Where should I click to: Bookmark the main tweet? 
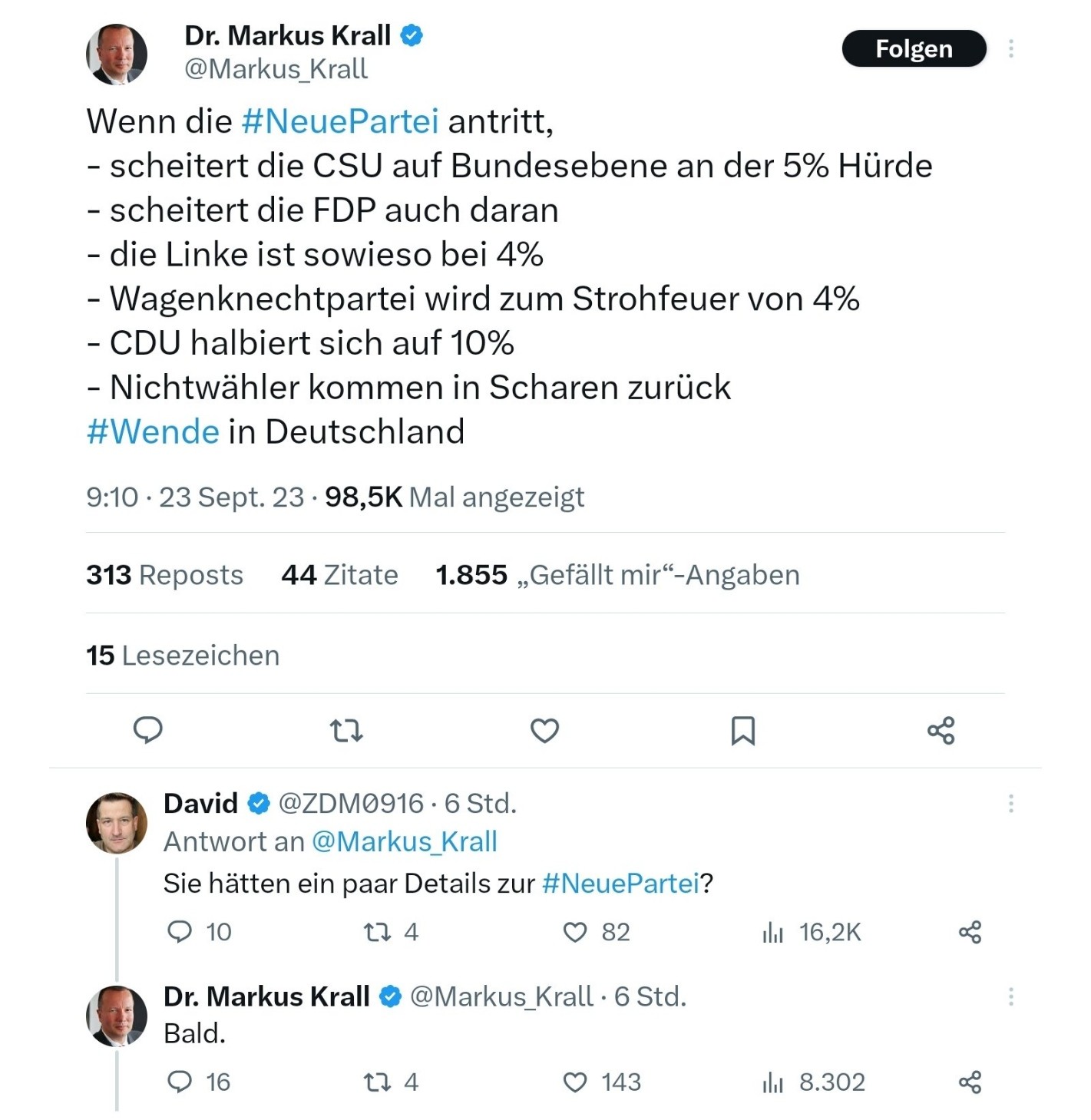[742, 730]
